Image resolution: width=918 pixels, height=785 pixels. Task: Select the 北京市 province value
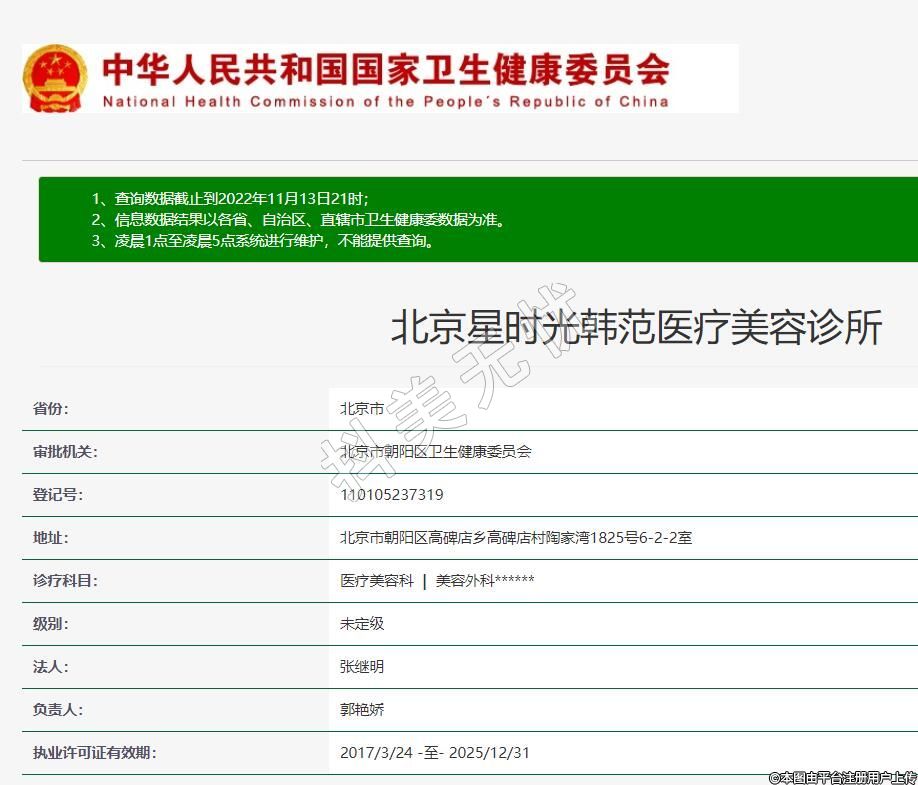[362, 408]
